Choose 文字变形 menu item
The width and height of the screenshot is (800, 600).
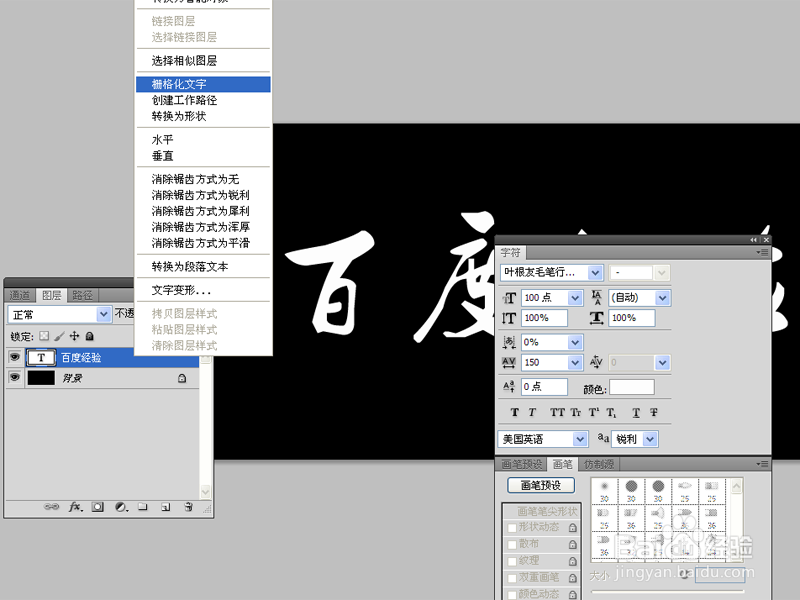[x=203, y=290]
